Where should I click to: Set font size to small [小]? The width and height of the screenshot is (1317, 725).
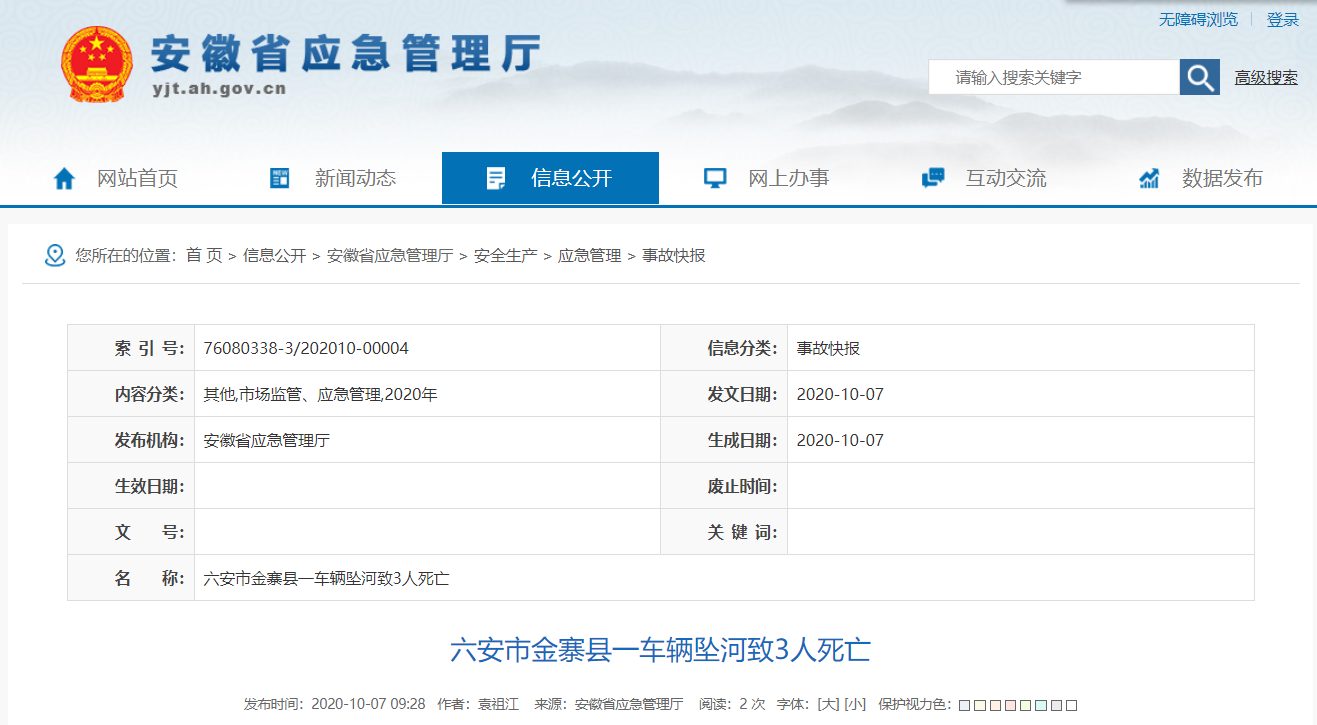coord(855,704)
